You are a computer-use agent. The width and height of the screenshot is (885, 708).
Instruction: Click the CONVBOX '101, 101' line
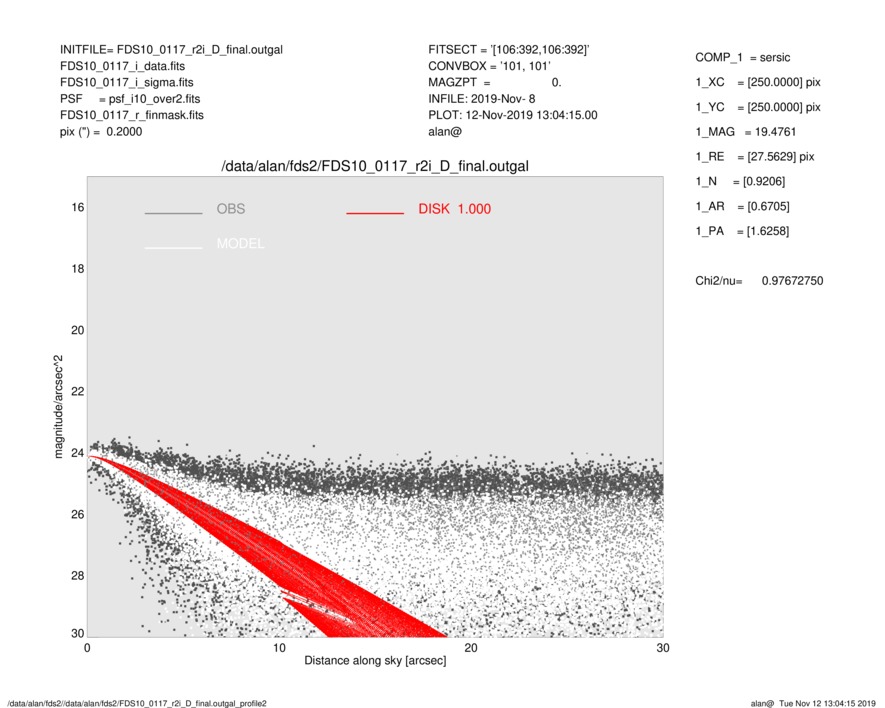(489, 66)
